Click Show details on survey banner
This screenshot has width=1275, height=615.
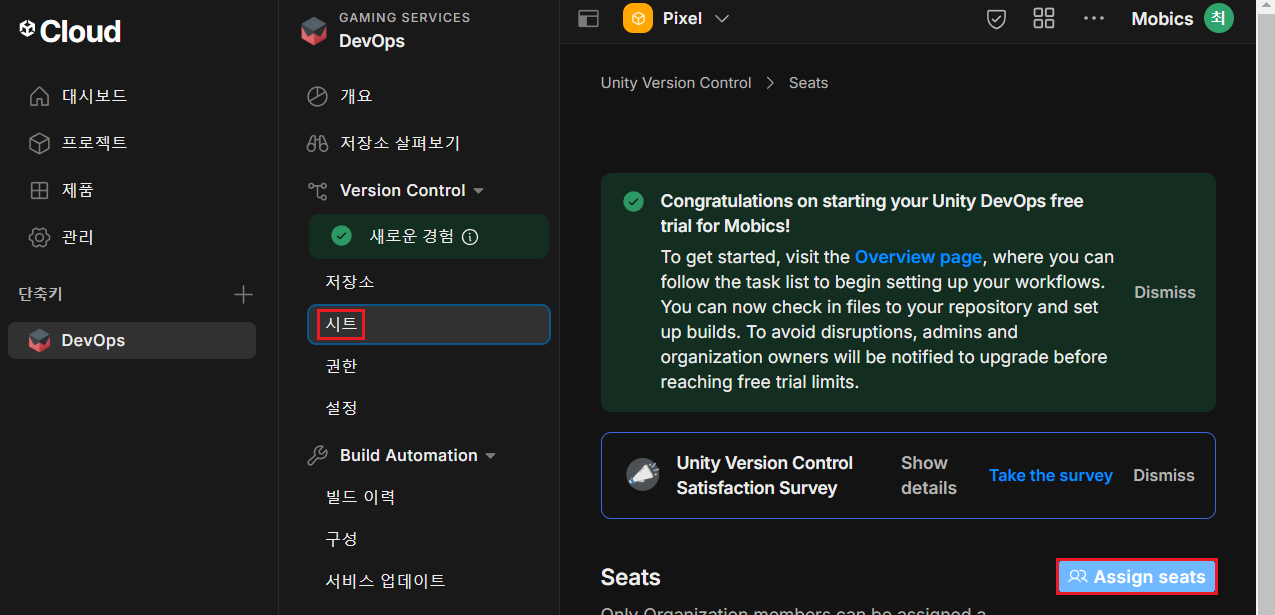pos(929,475)
